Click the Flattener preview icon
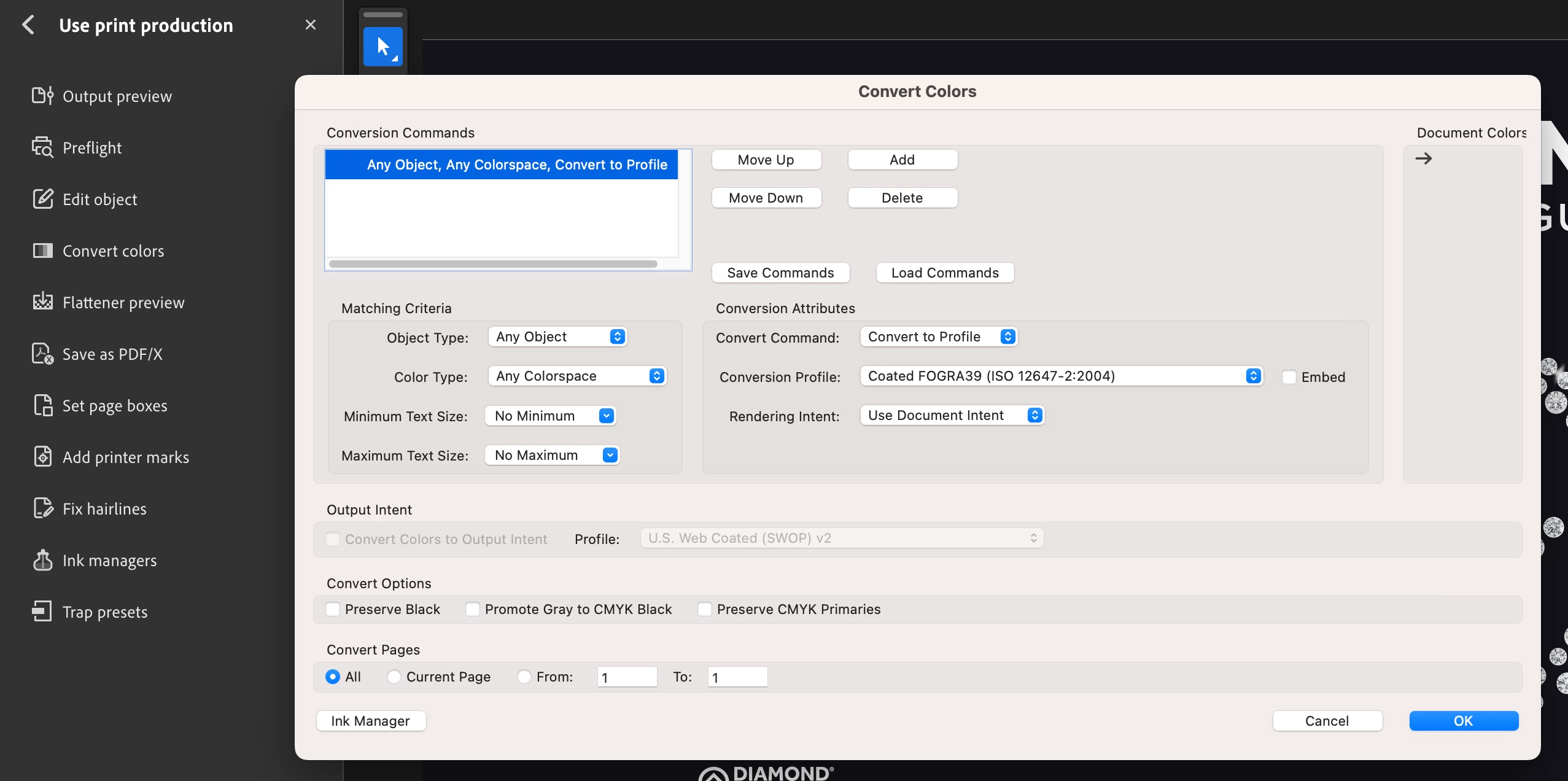1568x781 pixels. [x=42, y=302]
